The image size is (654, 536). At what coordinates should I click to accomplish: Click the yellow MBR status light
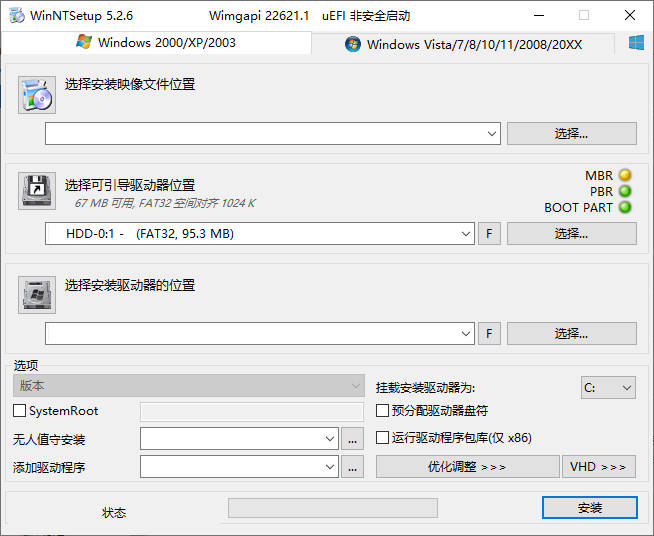[x=625, y=175]
